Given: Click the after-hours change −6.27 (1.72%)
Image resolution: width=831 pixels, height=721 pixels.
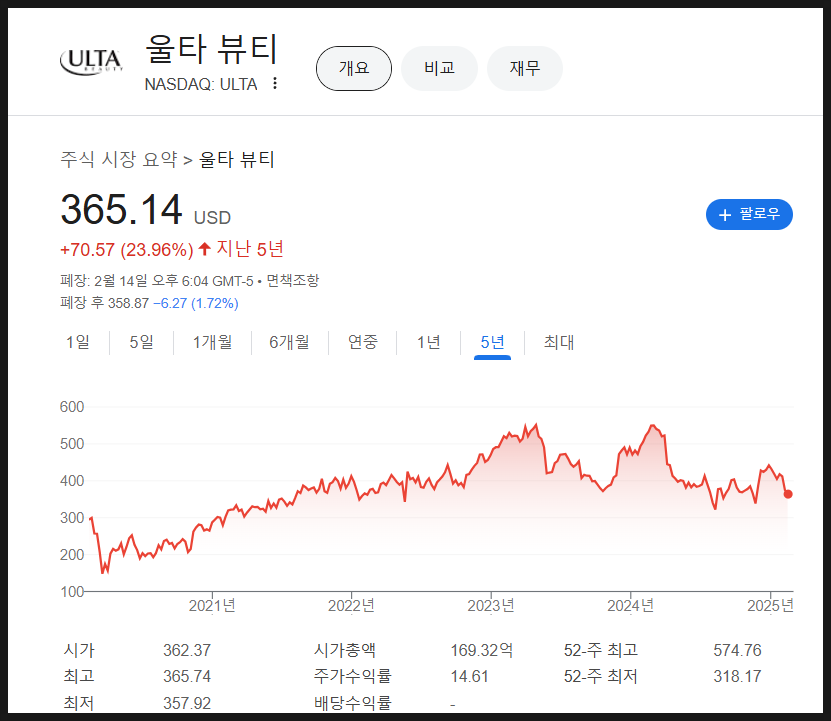Looking at the screenshot, I should pos(196,303).
